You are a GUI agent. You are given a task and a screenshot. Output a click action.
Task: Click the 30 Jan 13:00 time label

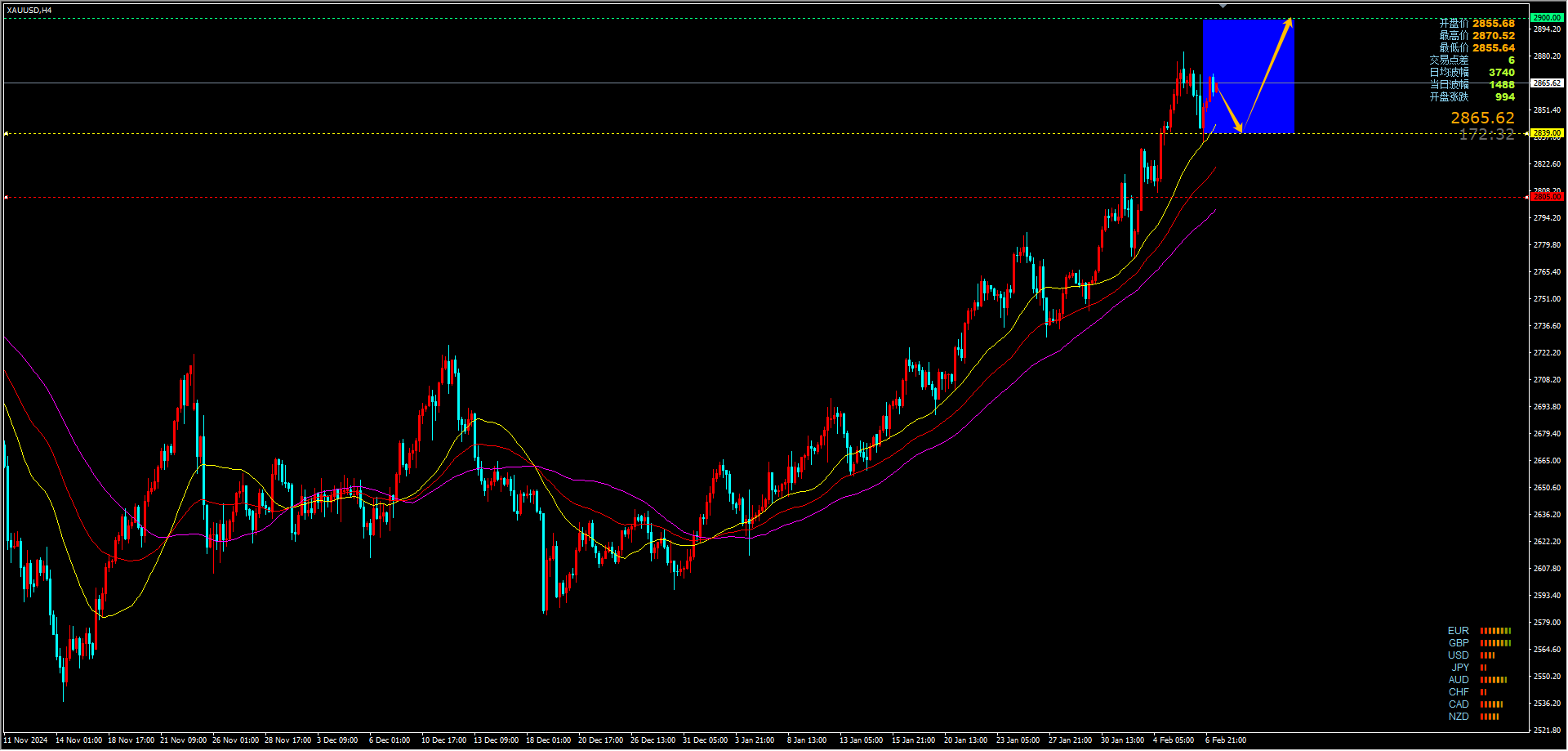pos(1122,740)
